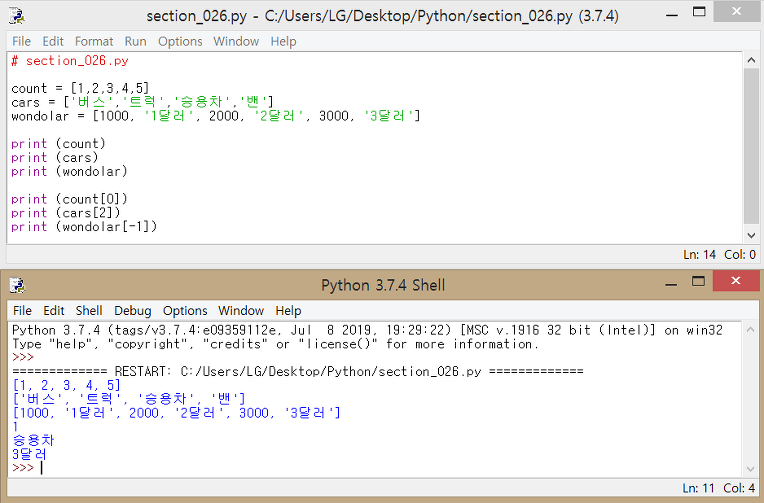
Task: Click the code line 'print (wondolar[-1])'
Action: (x=84, y=227)
